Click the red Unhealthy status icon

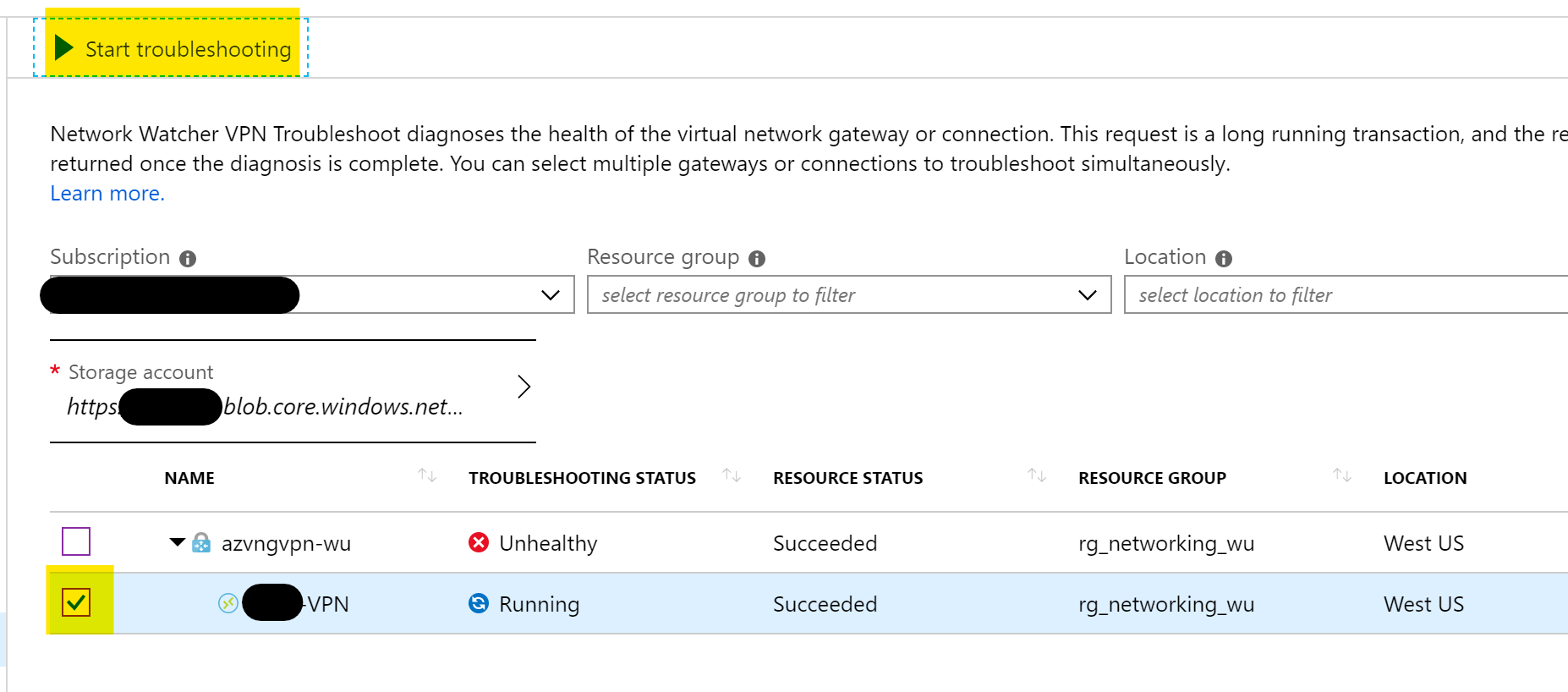point(479,542)
